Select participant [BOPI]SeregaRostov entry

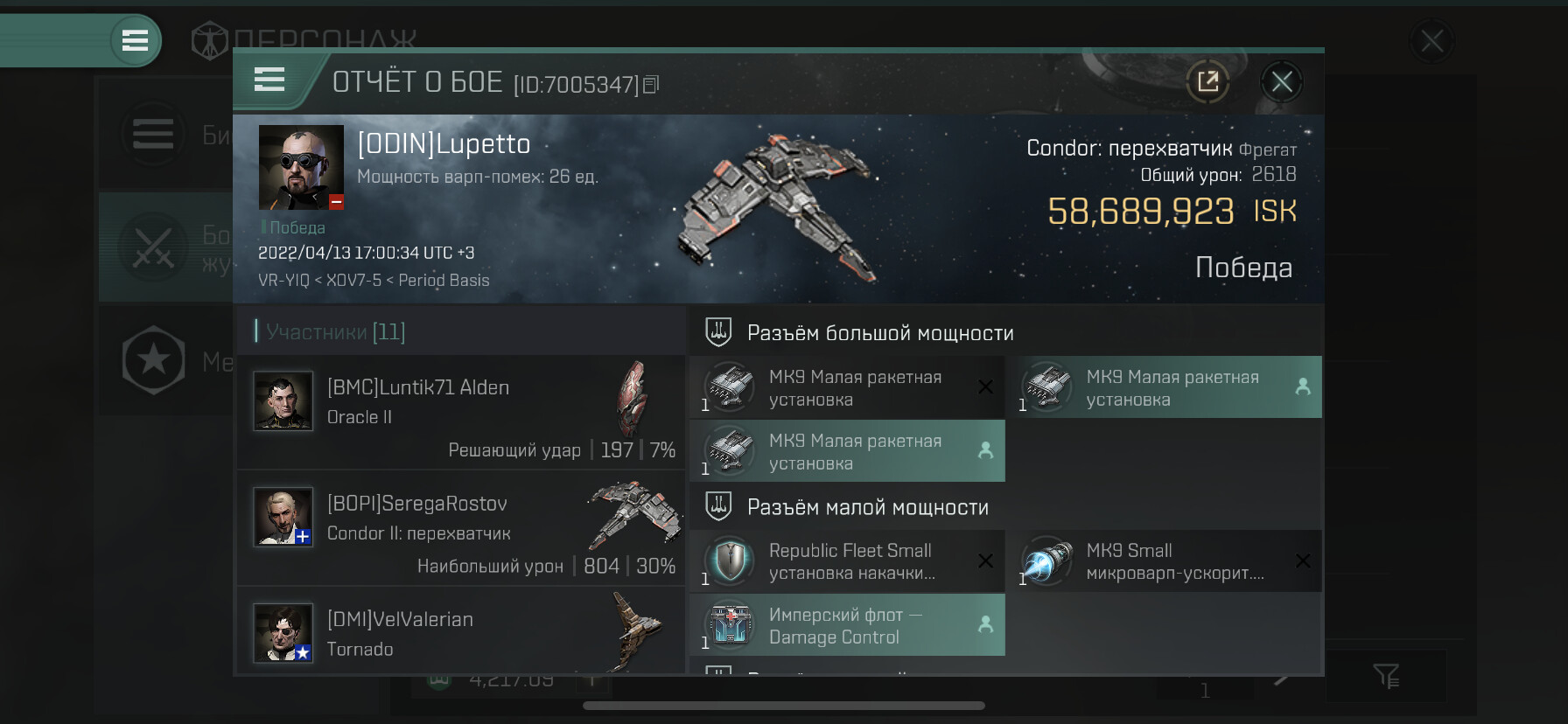pyautogui.click(x=461, y=528)
